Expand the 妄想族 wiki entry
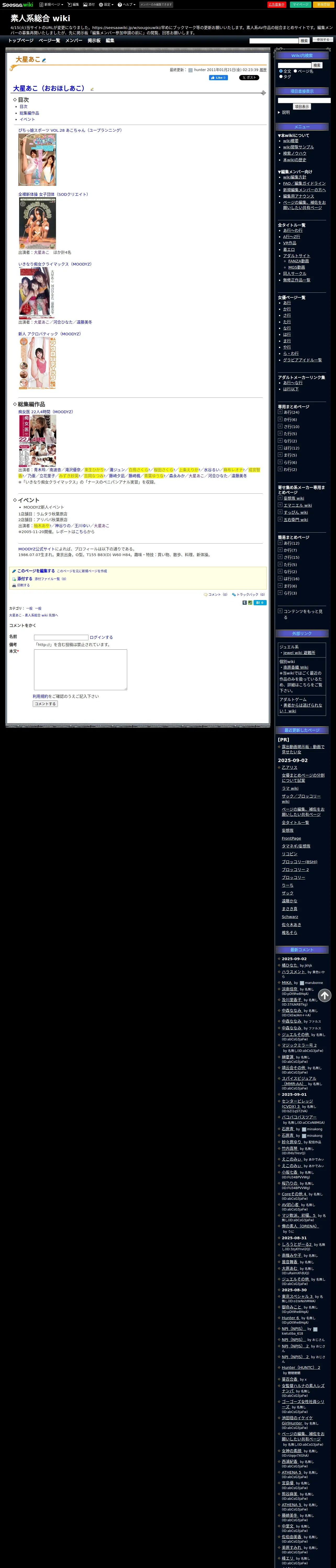The height and width of the screenshot is (1568, 336). coord(280,498)
